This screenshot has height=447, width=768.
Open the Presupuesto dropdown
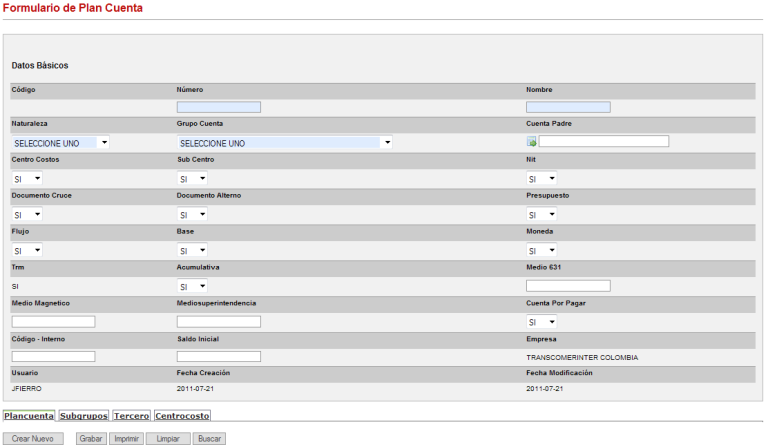[541, 215]
